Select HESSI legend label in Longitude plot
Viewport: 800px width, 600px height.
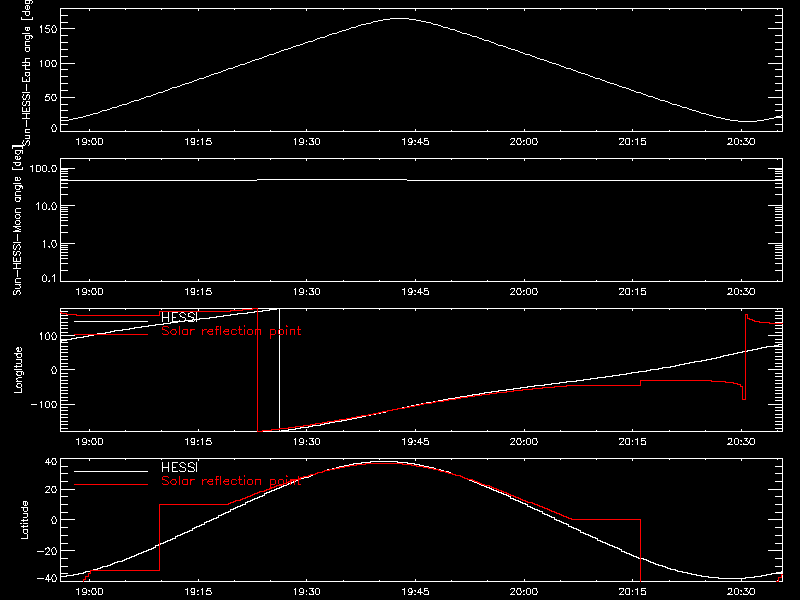click(179, 317)
